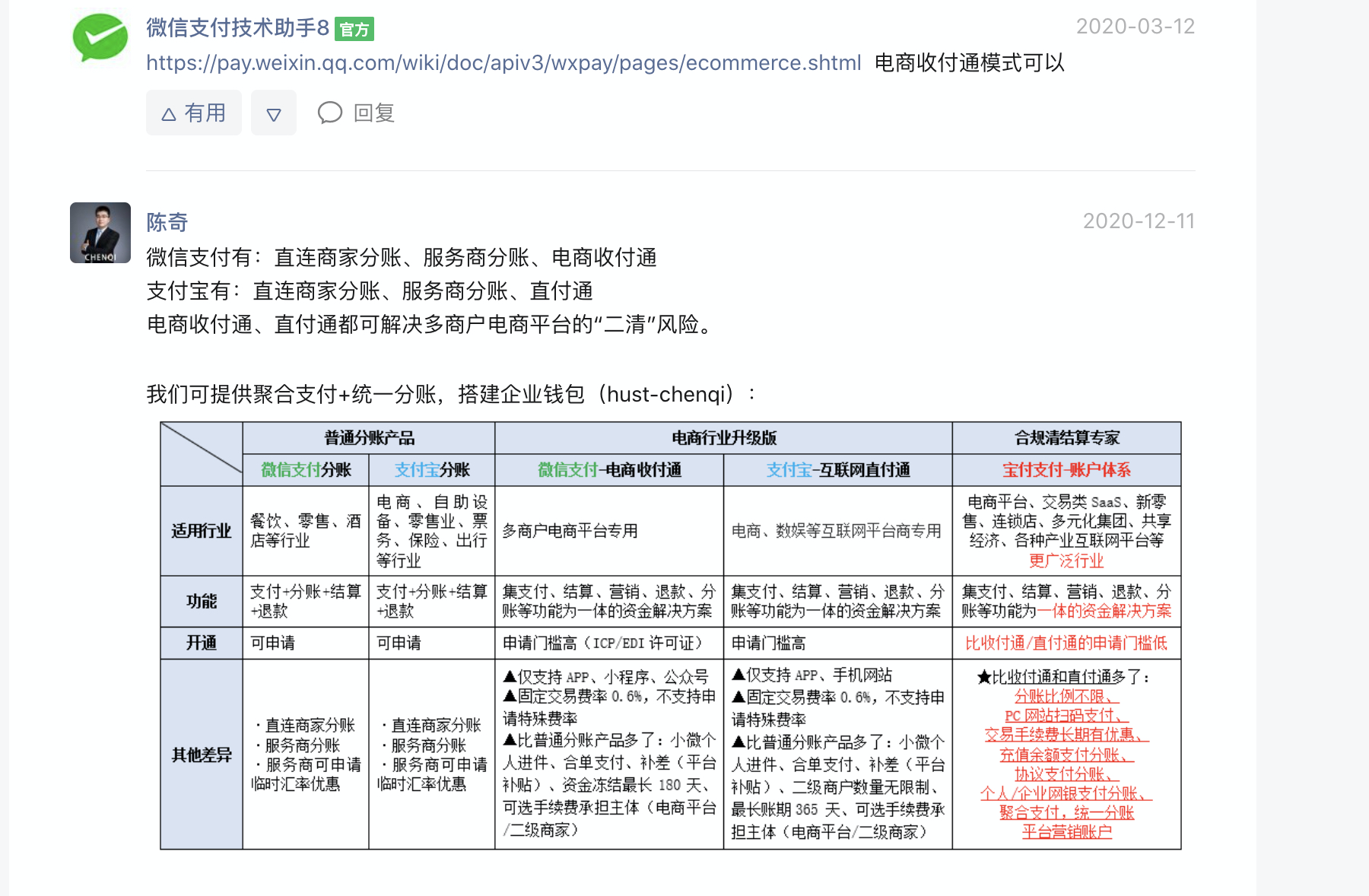Click the red underlined PC 网站扫码支付 text
The width and height of the screenshot is (1369, 896).
point(1066,716)
